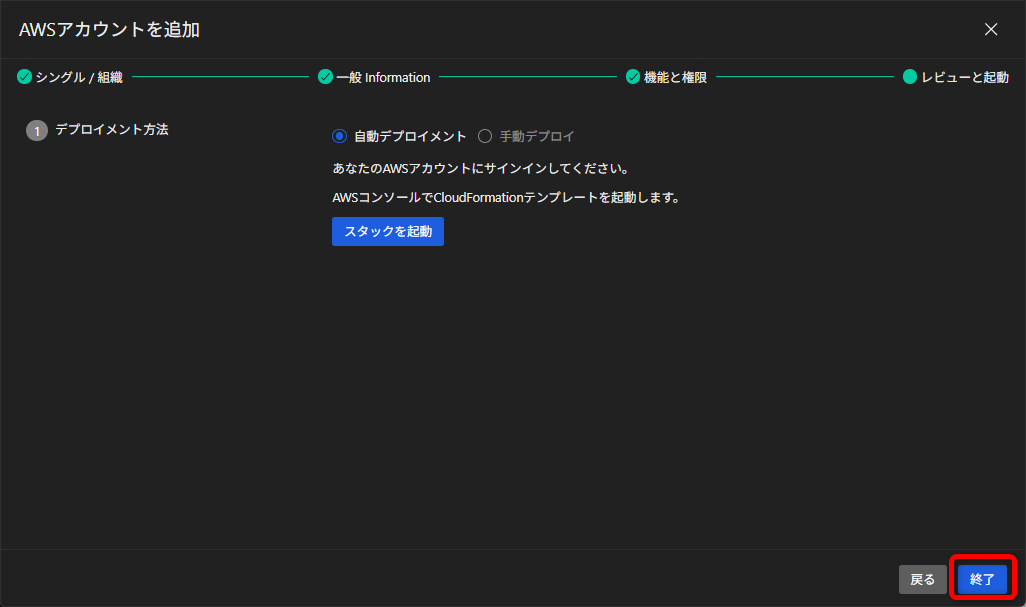
Task: Click the text あなたのAWSアカウントにサインインしてください。
Action: click(x=481, y=169)
